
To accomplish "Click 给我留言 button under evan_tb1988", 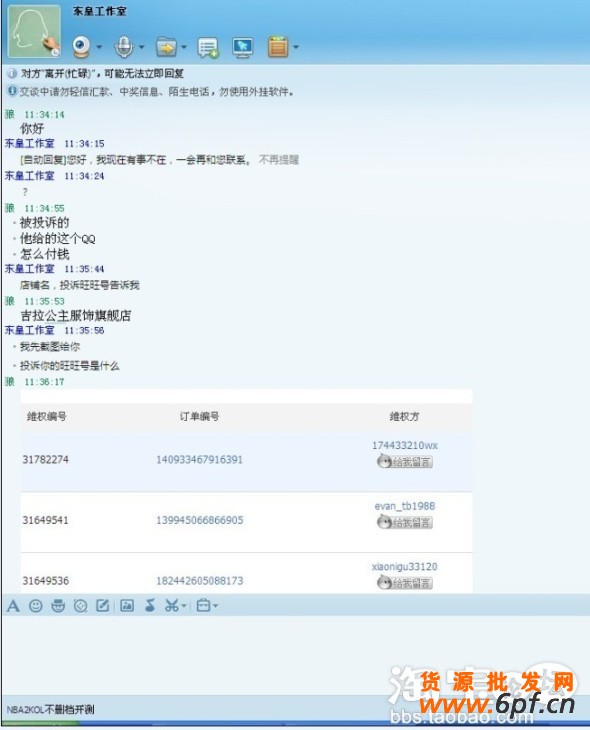I will [x=405, y=522].
